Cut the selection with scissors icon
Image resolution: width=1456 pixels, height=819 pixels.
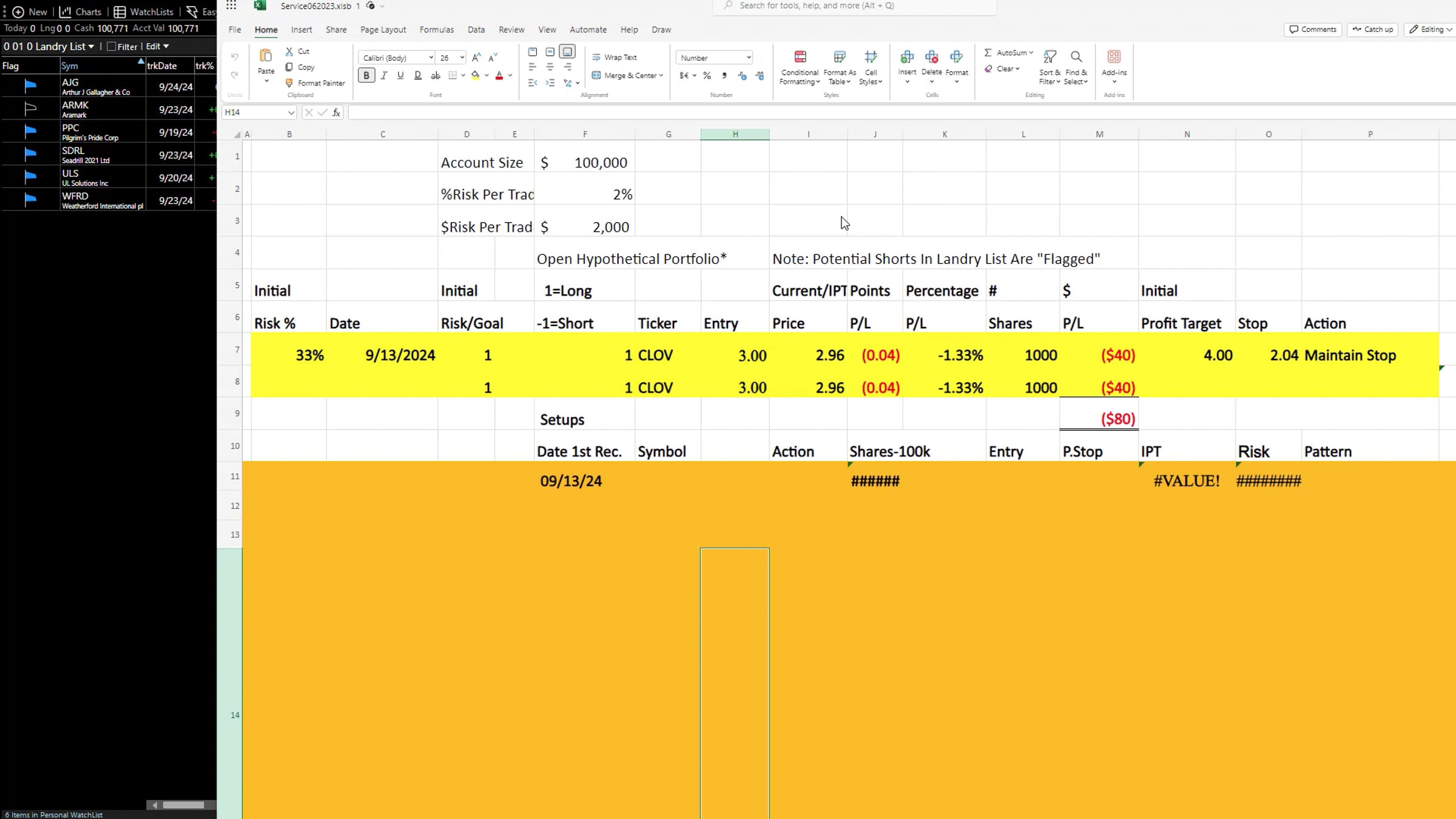click(x=289, y=52)
